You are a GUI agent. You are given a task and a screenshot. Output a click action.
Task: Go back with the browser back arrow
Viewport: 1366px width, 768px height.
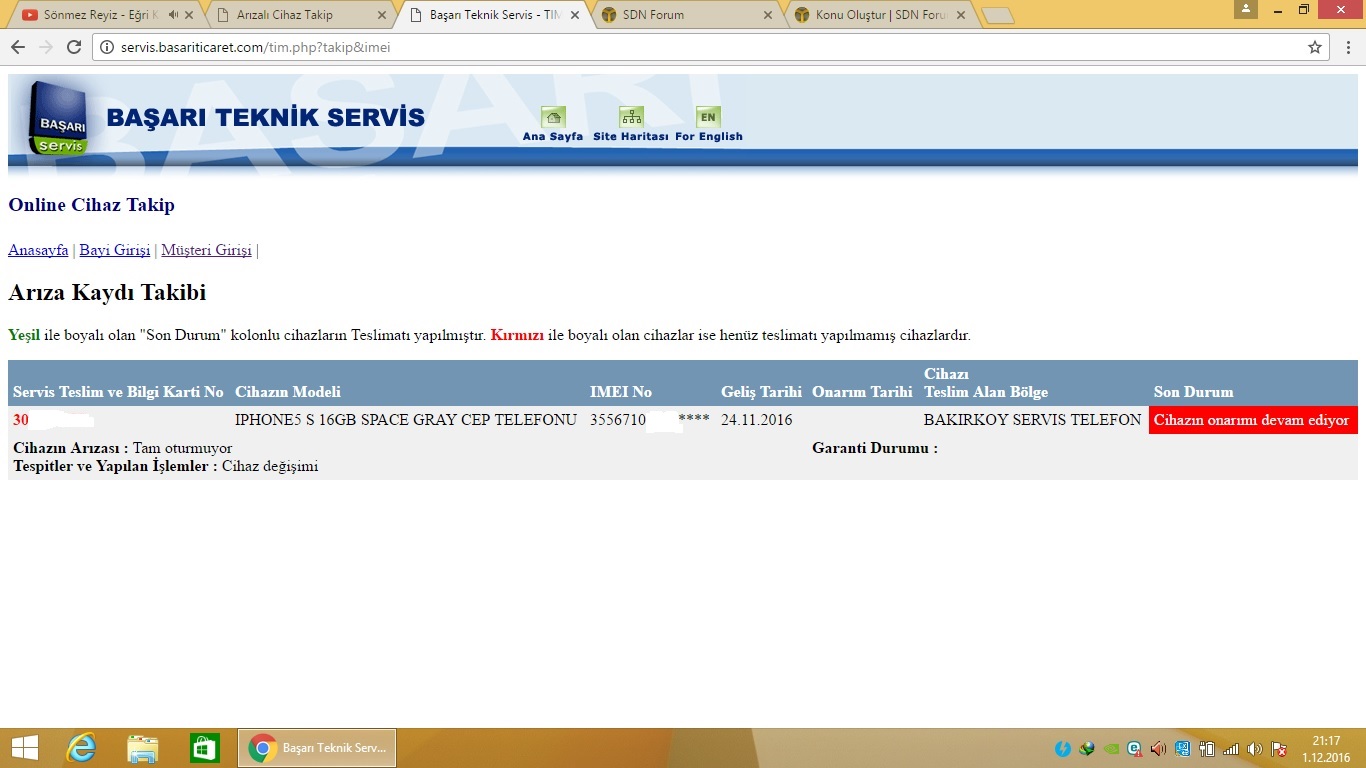(18, 47)
